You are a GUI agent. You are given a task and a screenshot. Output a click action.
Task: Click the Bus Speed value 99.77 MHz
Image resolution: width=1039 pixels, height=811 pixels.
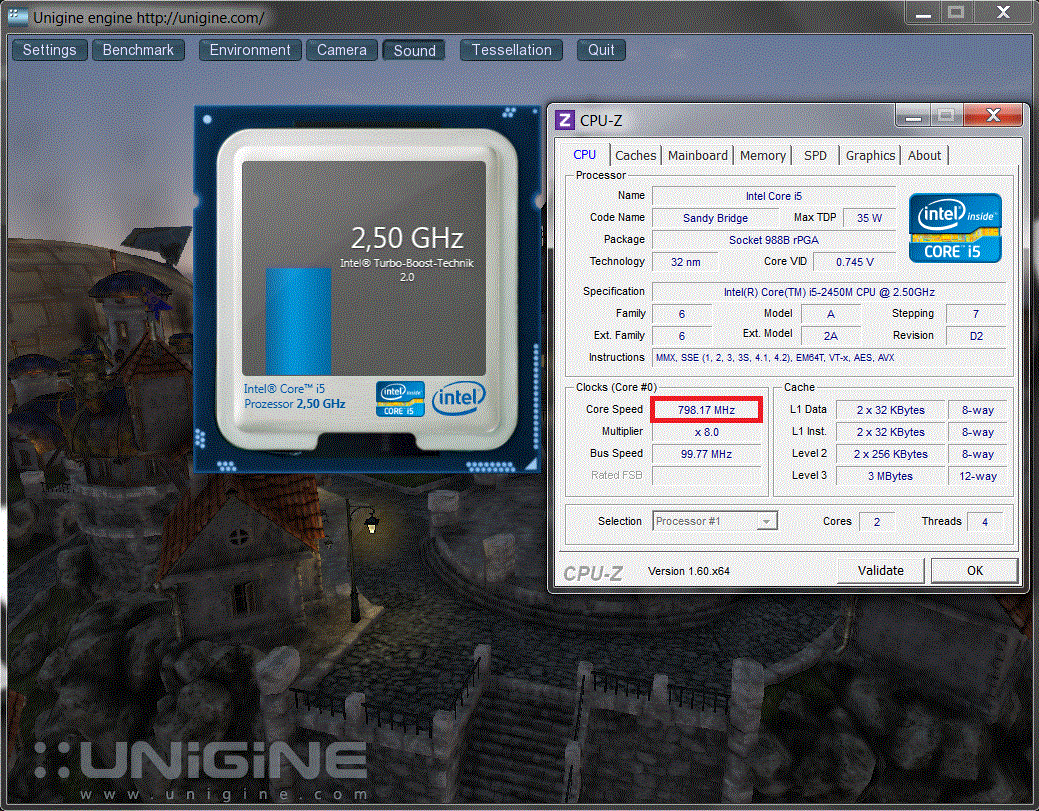tap(706, 455)
